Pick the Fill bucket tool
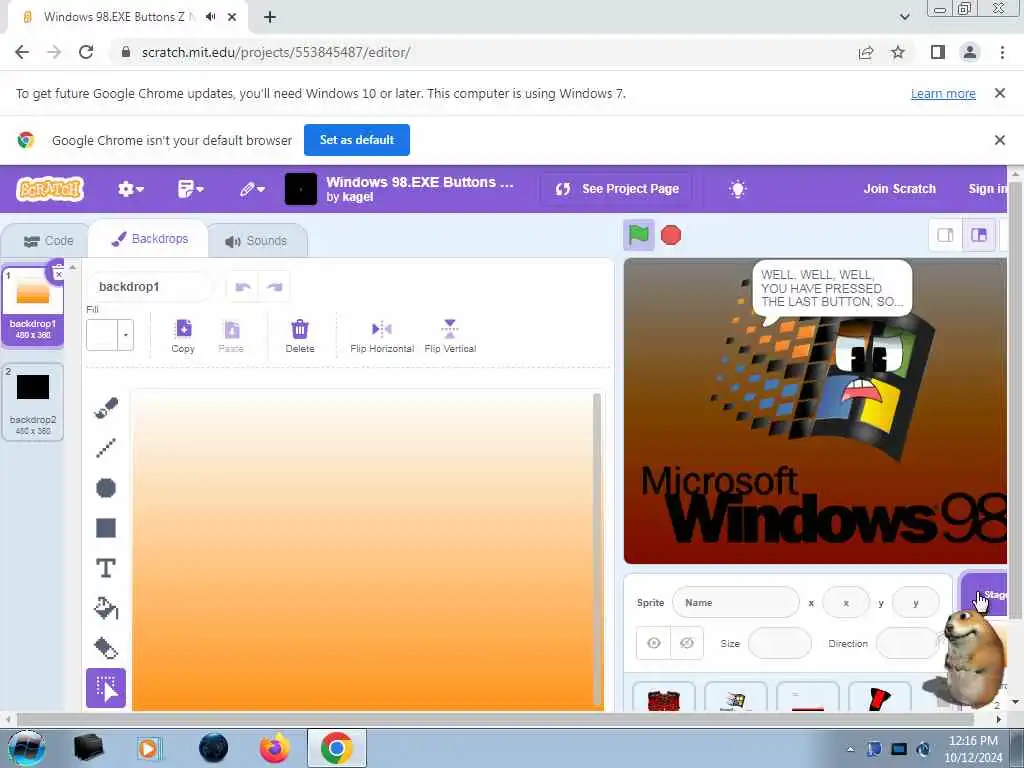The height and width of the screenshot is (768, 1024). tap(106, 608)
